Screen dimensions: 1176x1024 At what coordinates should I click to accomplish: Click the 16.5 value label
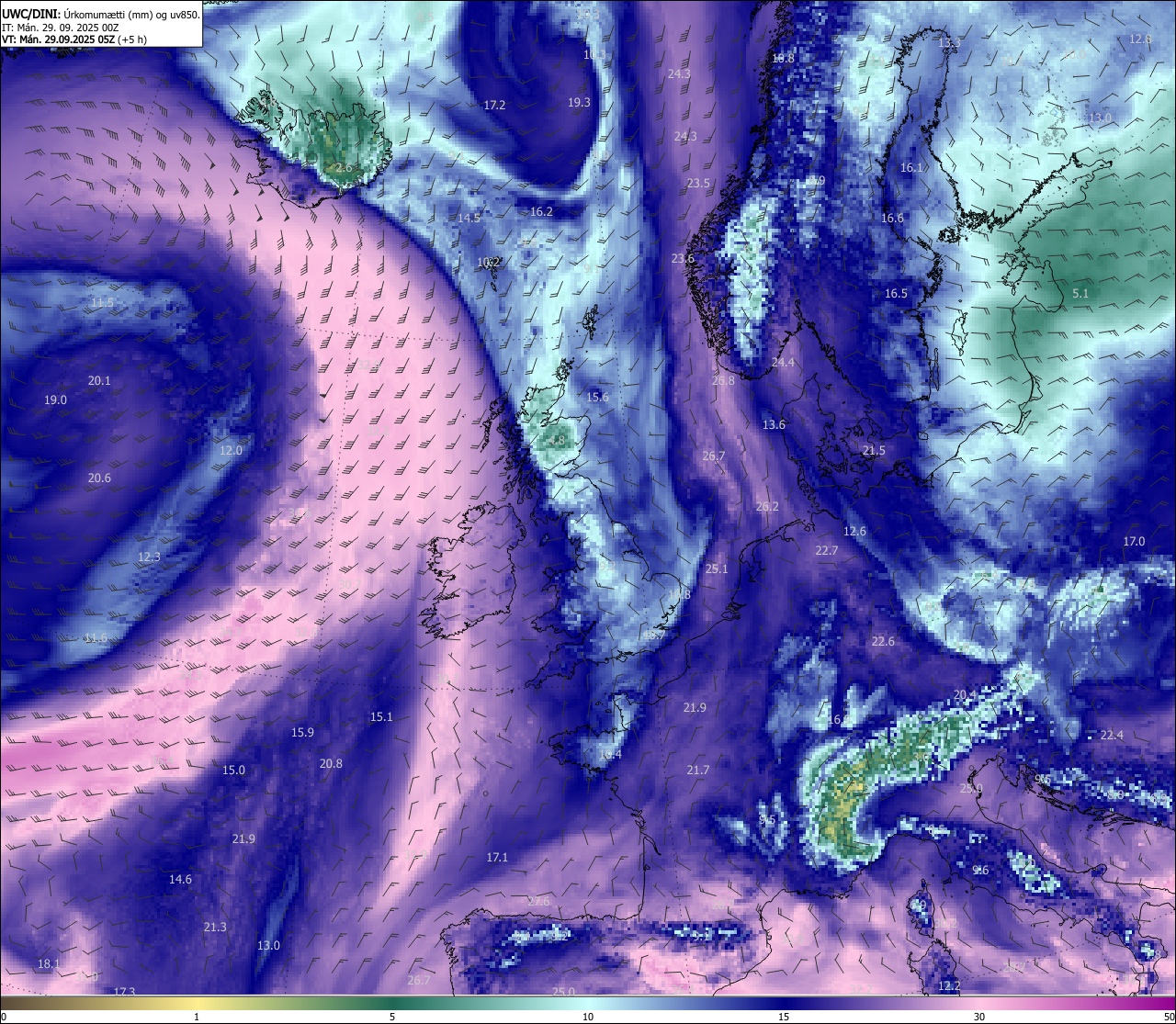896,294
